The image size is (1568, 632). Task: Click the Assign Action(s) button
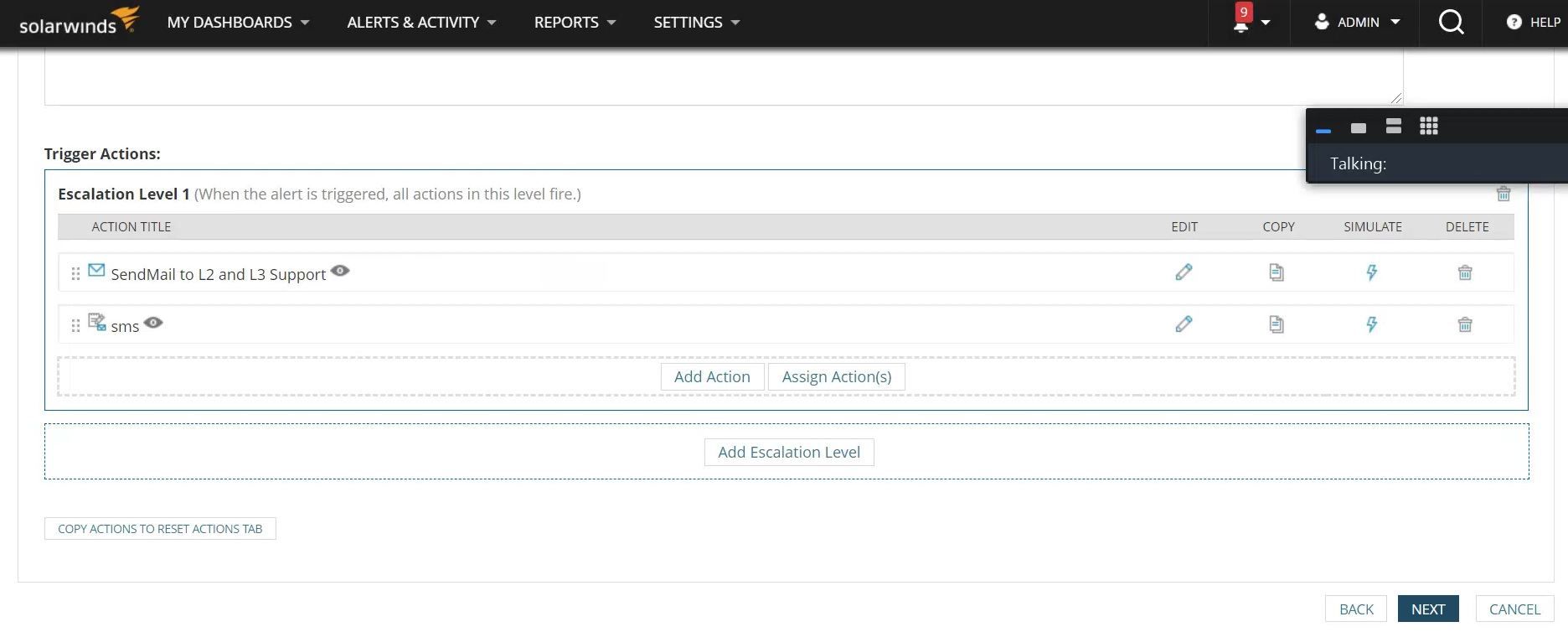pos(837,377)
